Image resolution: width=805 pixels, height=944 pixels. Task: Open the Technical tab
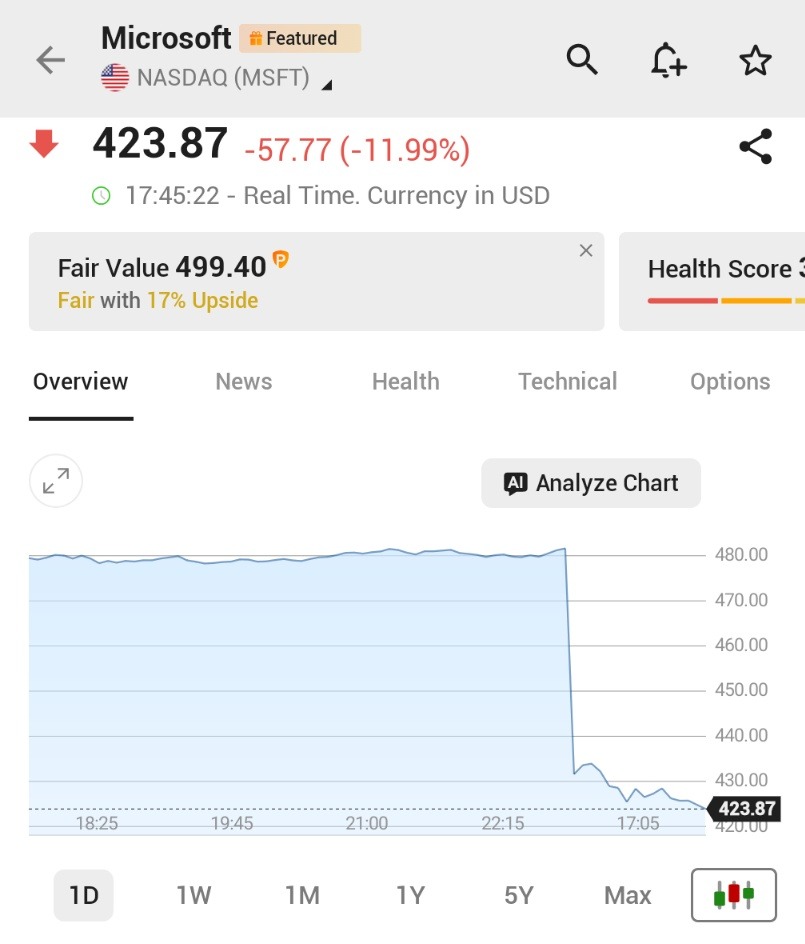pos(567,381)
